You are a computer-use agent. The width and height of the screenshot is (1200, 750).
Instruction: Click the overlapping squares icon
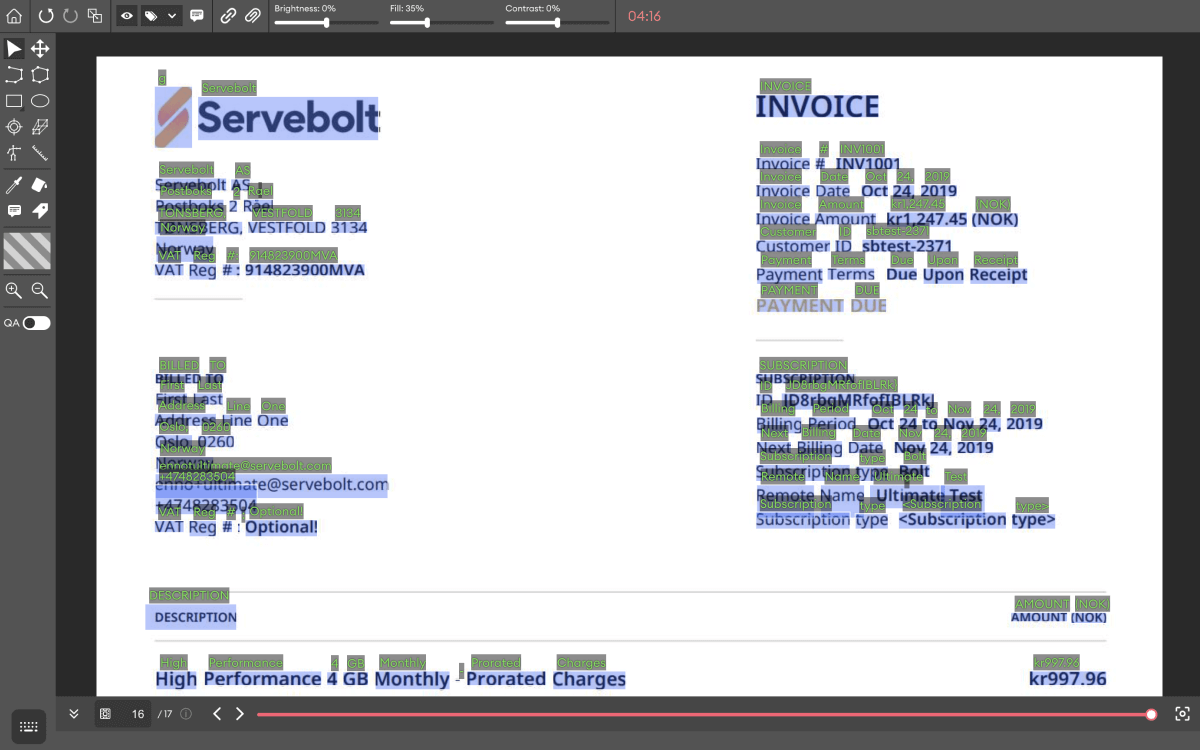pos(95,16)
